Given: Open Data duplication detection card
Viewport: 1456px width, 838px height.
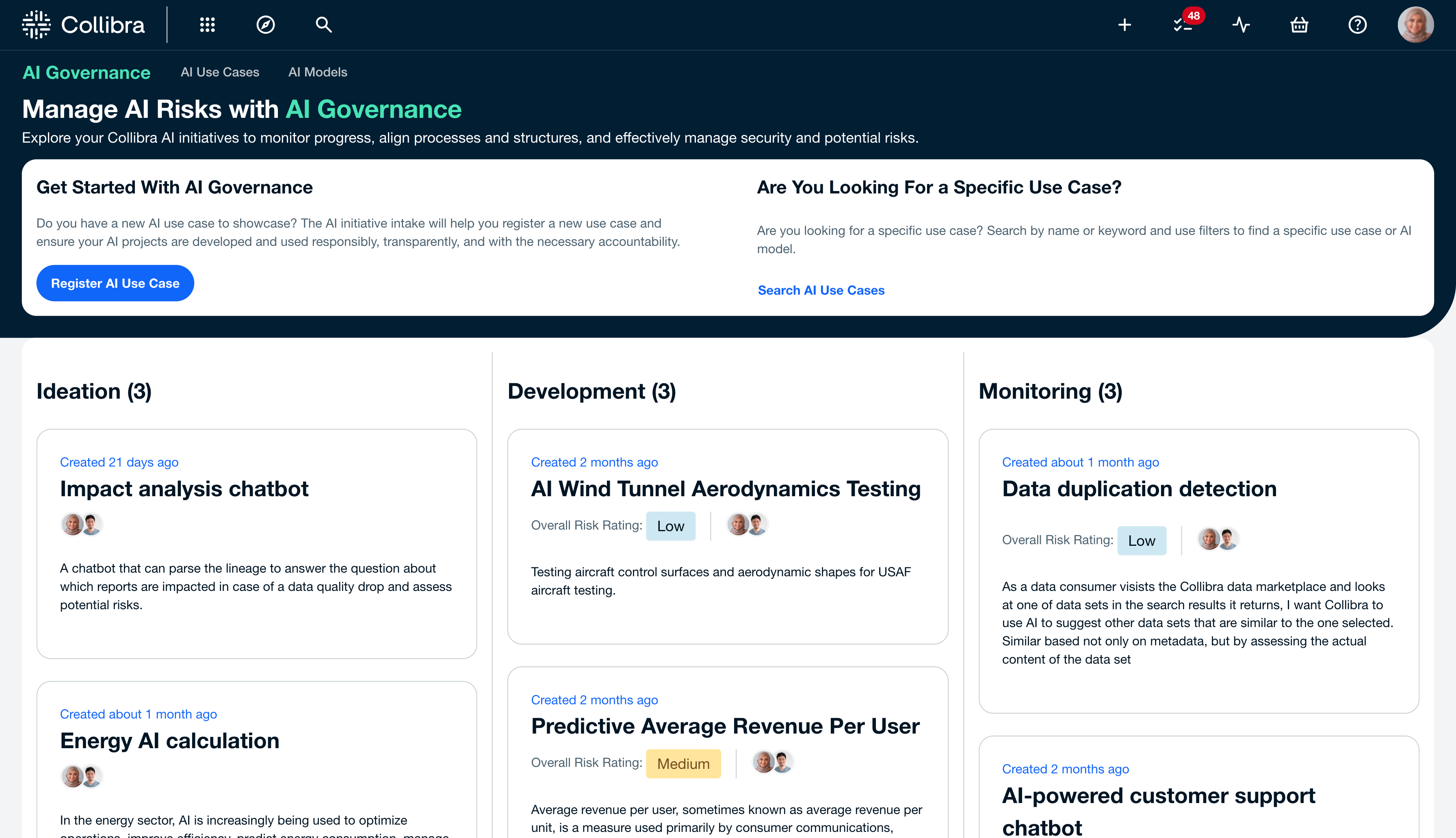Looking at the screenshot, I should [x=1139, y=488].
